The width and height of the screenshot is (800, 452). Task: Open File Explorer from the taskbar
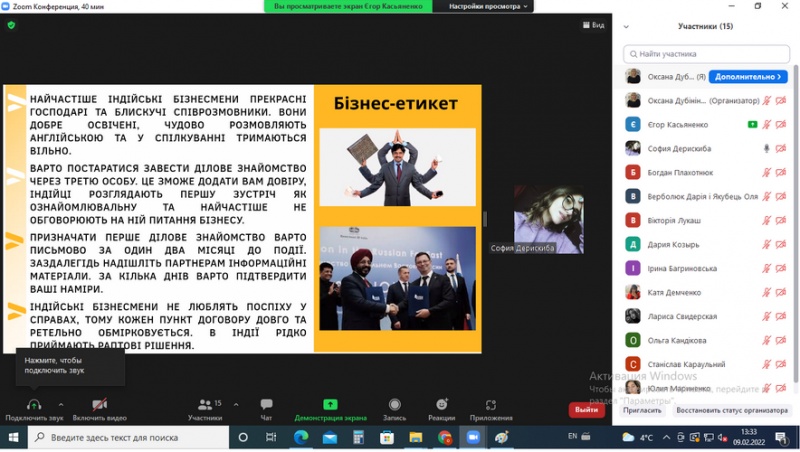click(x=416, y=437)
